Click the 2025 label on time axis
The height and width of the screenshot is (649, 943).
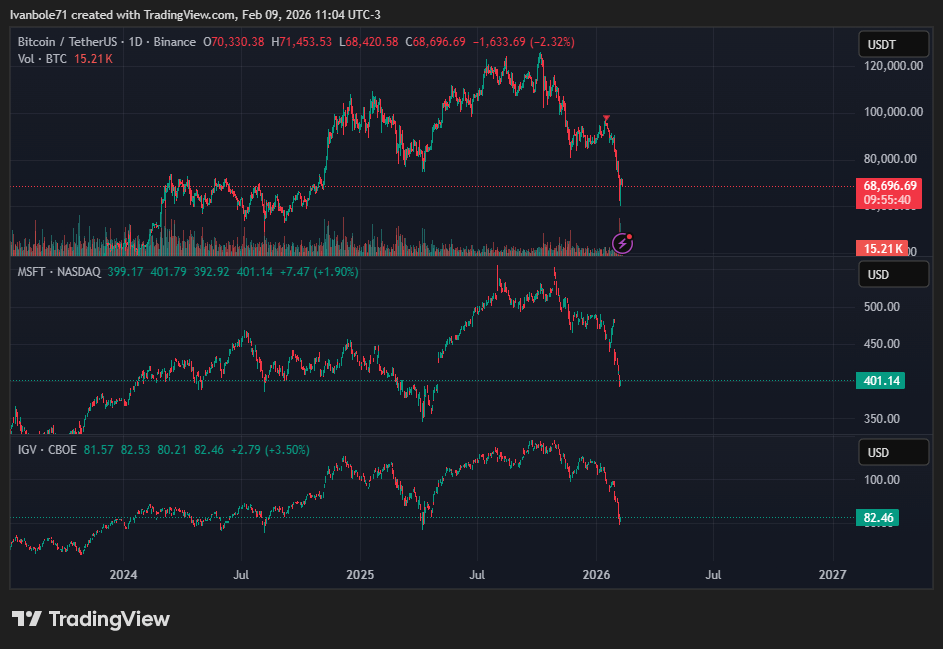(x=360, y=575)
